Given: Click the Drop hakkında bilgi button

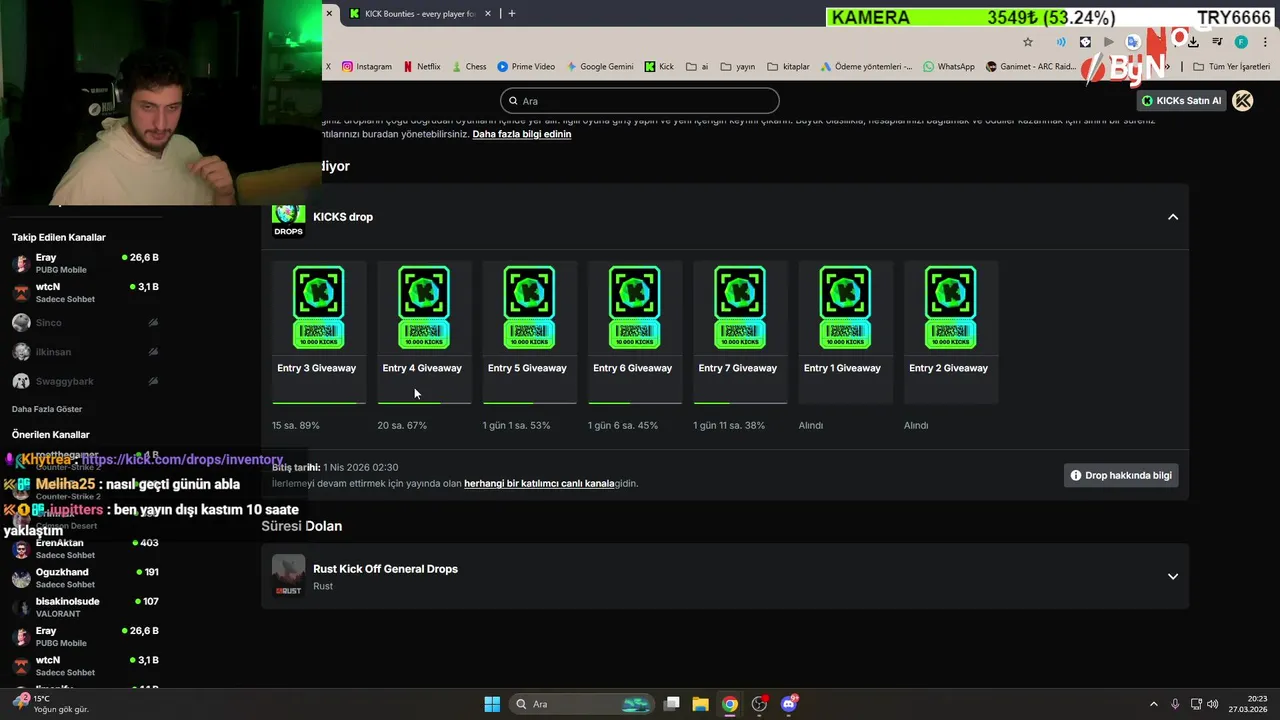Looking at the screenshot, I should click(1121, 475).
